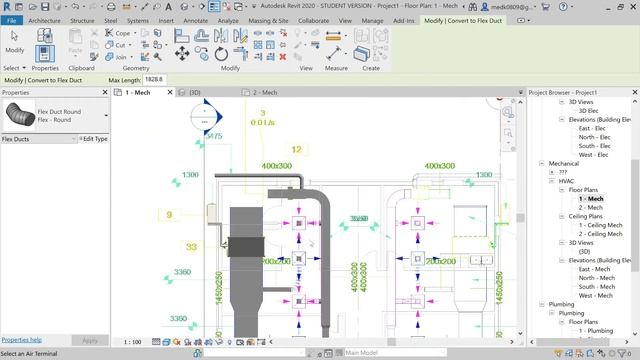Click the Thin Lines icon in quick access toolbar
Screen dimensions: 640x360
tap(214, 7)
